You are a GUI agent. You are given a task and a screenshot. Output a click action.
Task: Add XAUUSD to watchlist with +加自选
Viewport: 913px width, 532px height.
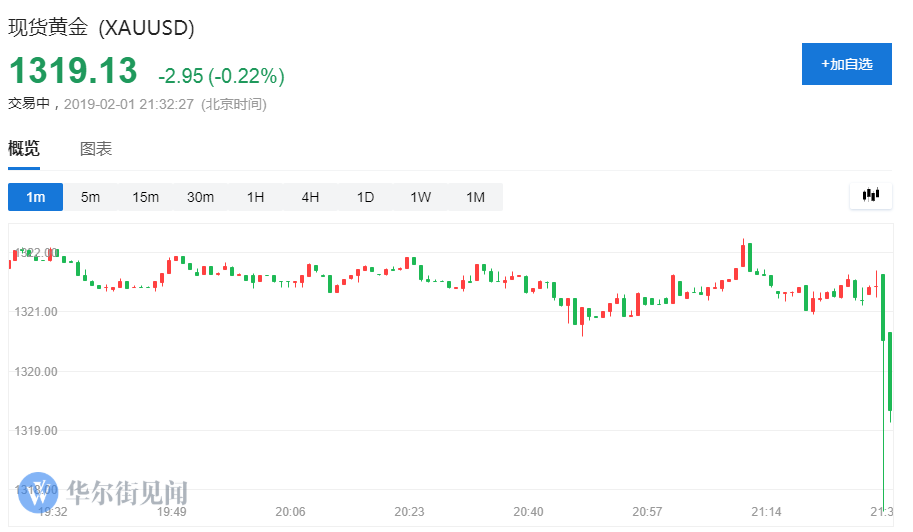coord(847,64)
